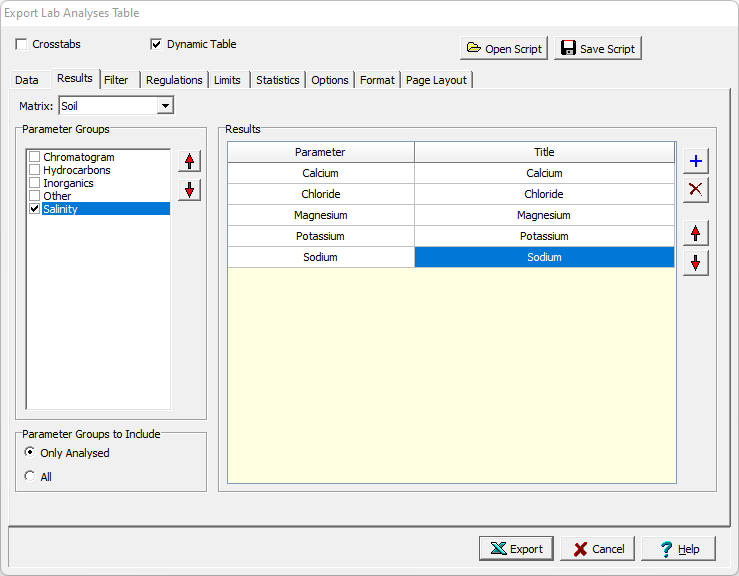Move selected result up with arrow
The image size is (739, 576).
(x=696, y=233)
